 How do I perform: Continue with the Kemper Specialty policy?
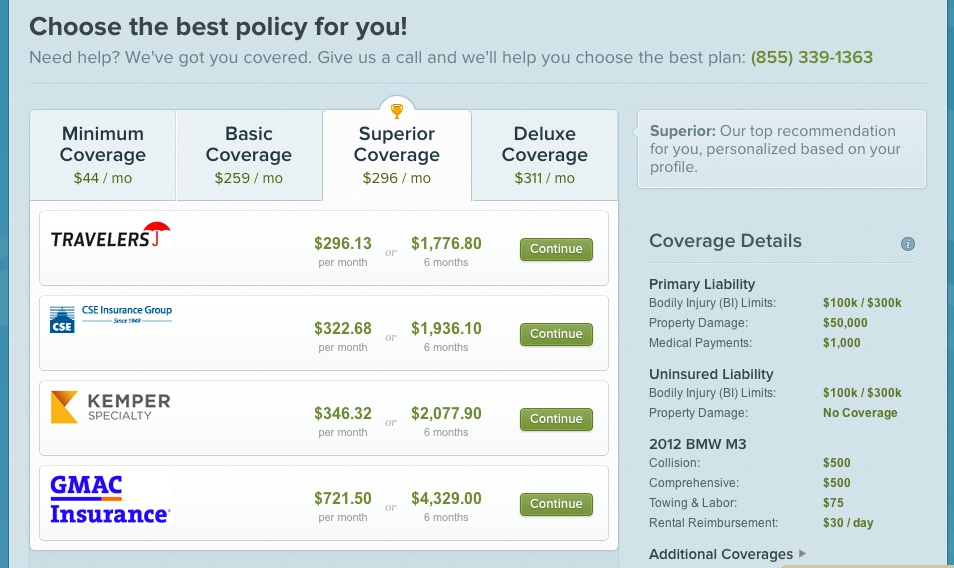[x=556, y=420]
